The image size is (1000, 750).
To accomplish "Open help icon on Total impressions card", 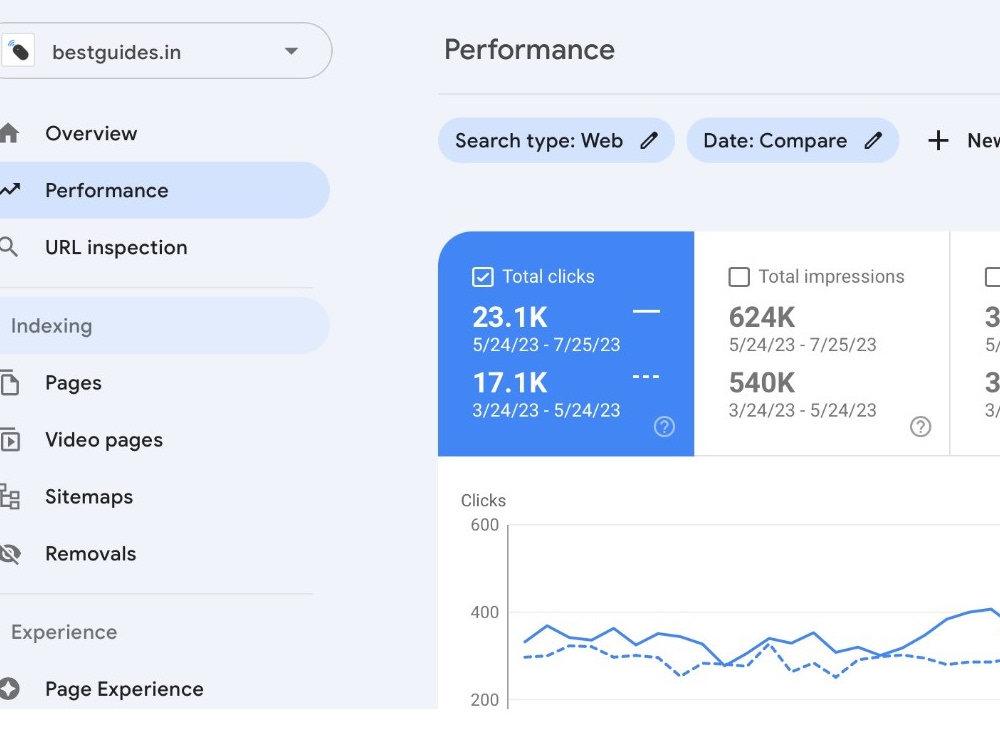I will point(920,426).
